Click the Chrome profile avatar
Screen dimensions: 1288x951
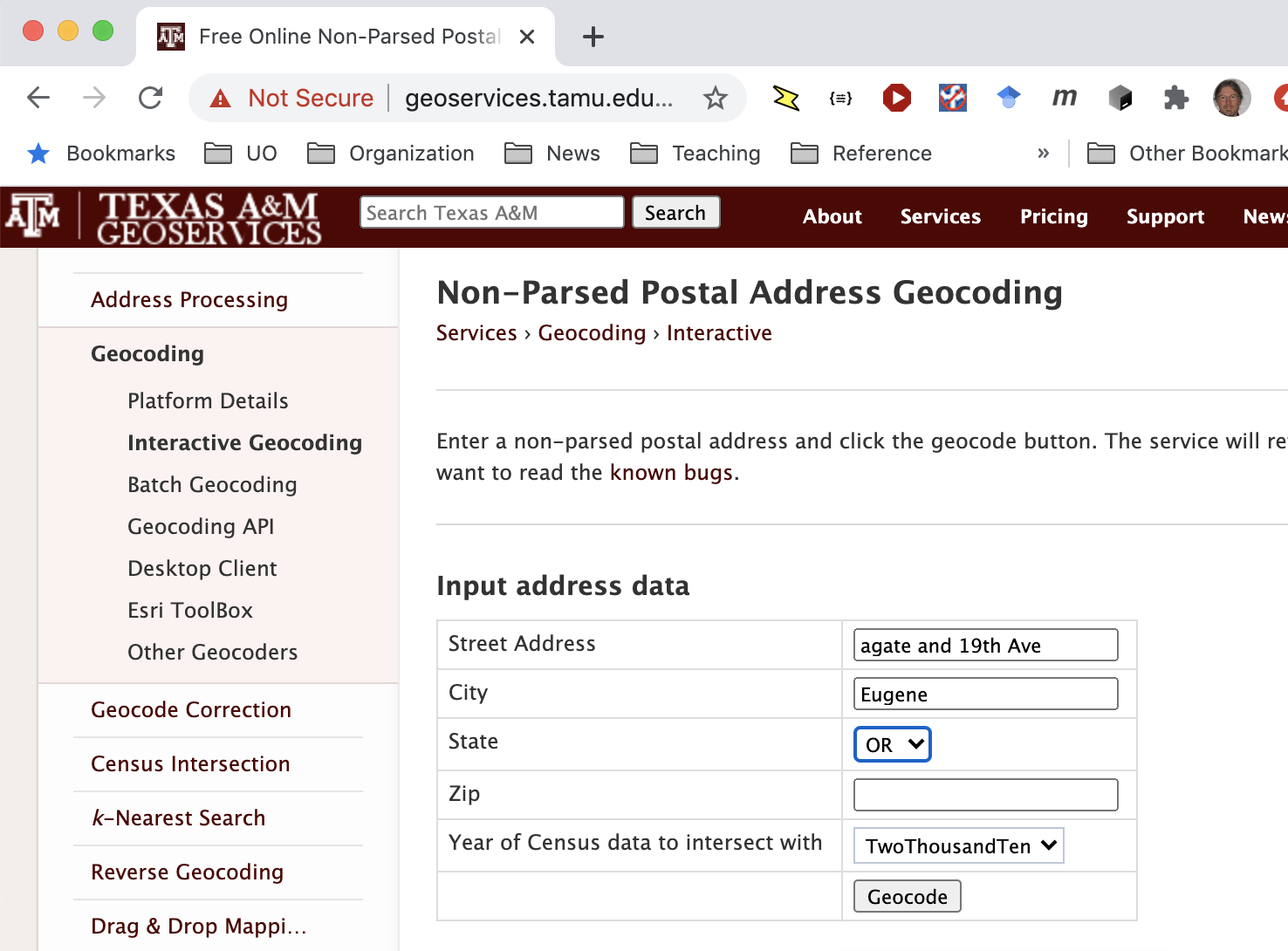[x=1231, y=98]
